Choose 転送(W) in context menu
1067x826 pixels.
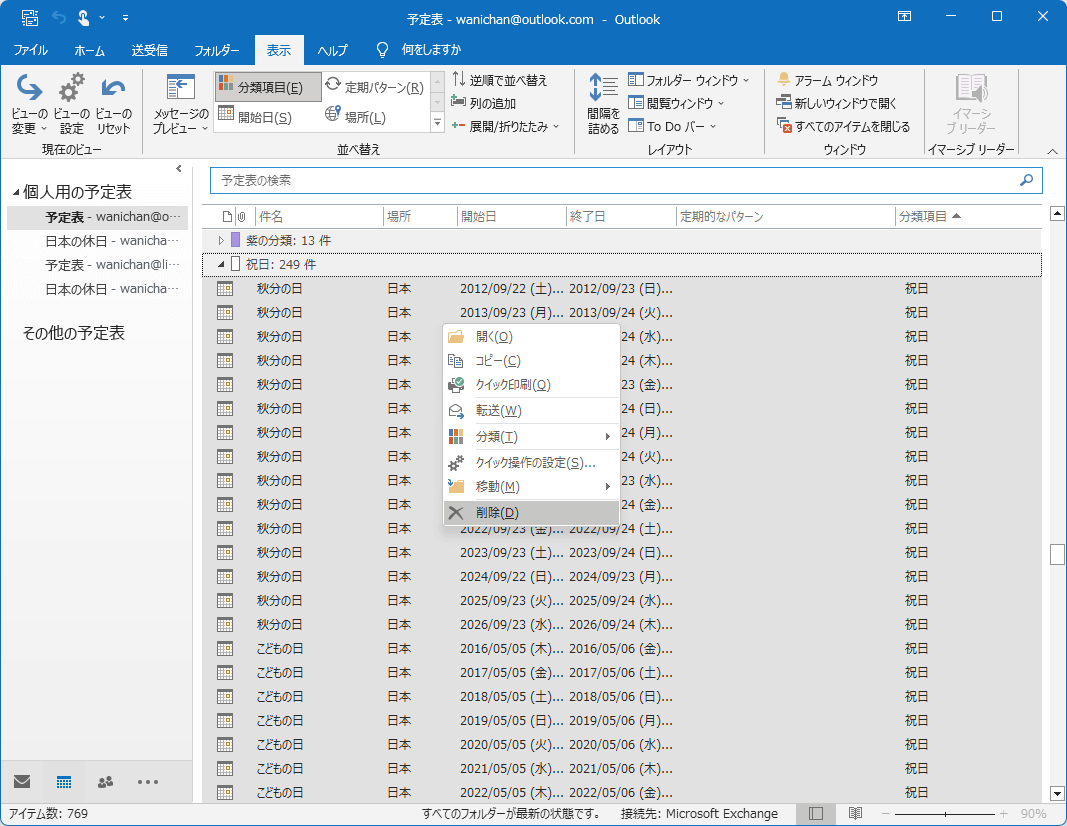[x=531, y=411]
